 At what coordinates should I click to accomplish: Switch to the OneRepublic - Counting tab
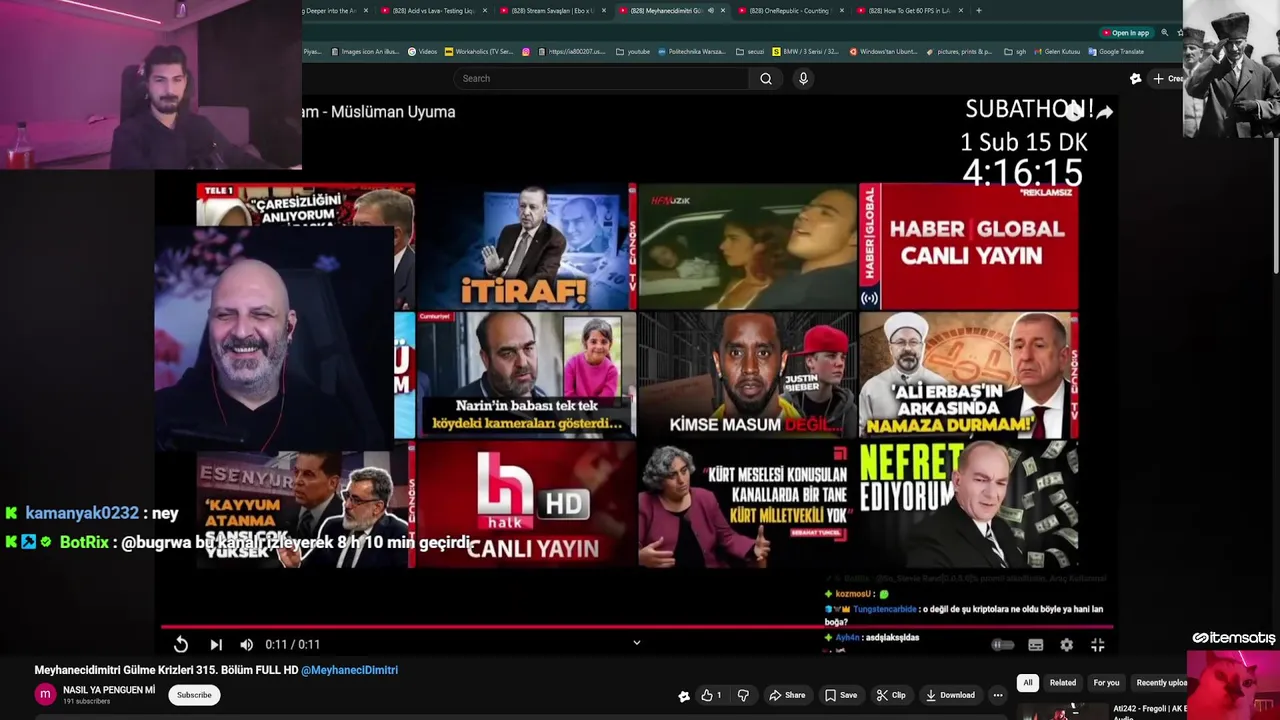point(790,11)
